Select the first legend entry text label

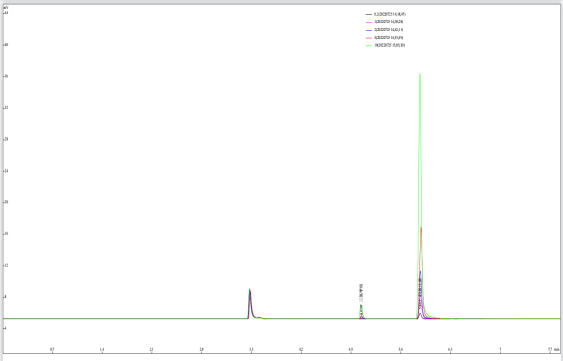390,14
